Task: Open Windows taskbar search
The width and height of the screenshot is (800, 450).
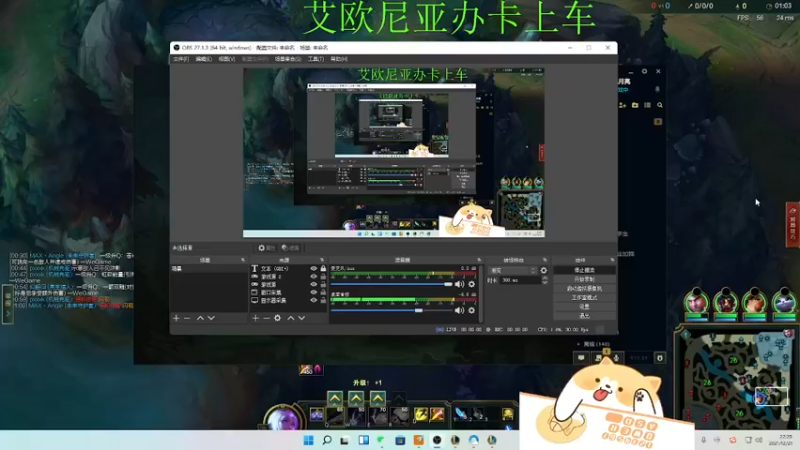Action: click(327, 440)
